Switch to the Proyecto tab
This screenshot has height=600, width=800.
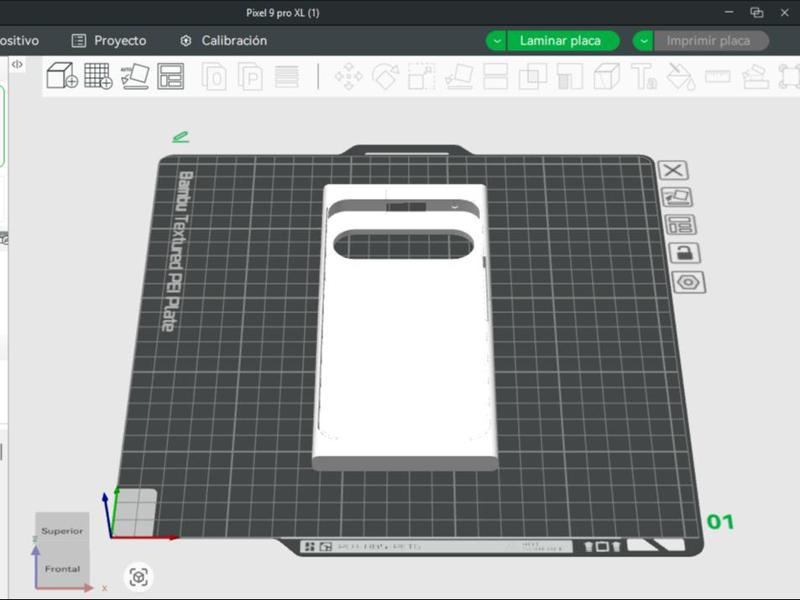109,41
